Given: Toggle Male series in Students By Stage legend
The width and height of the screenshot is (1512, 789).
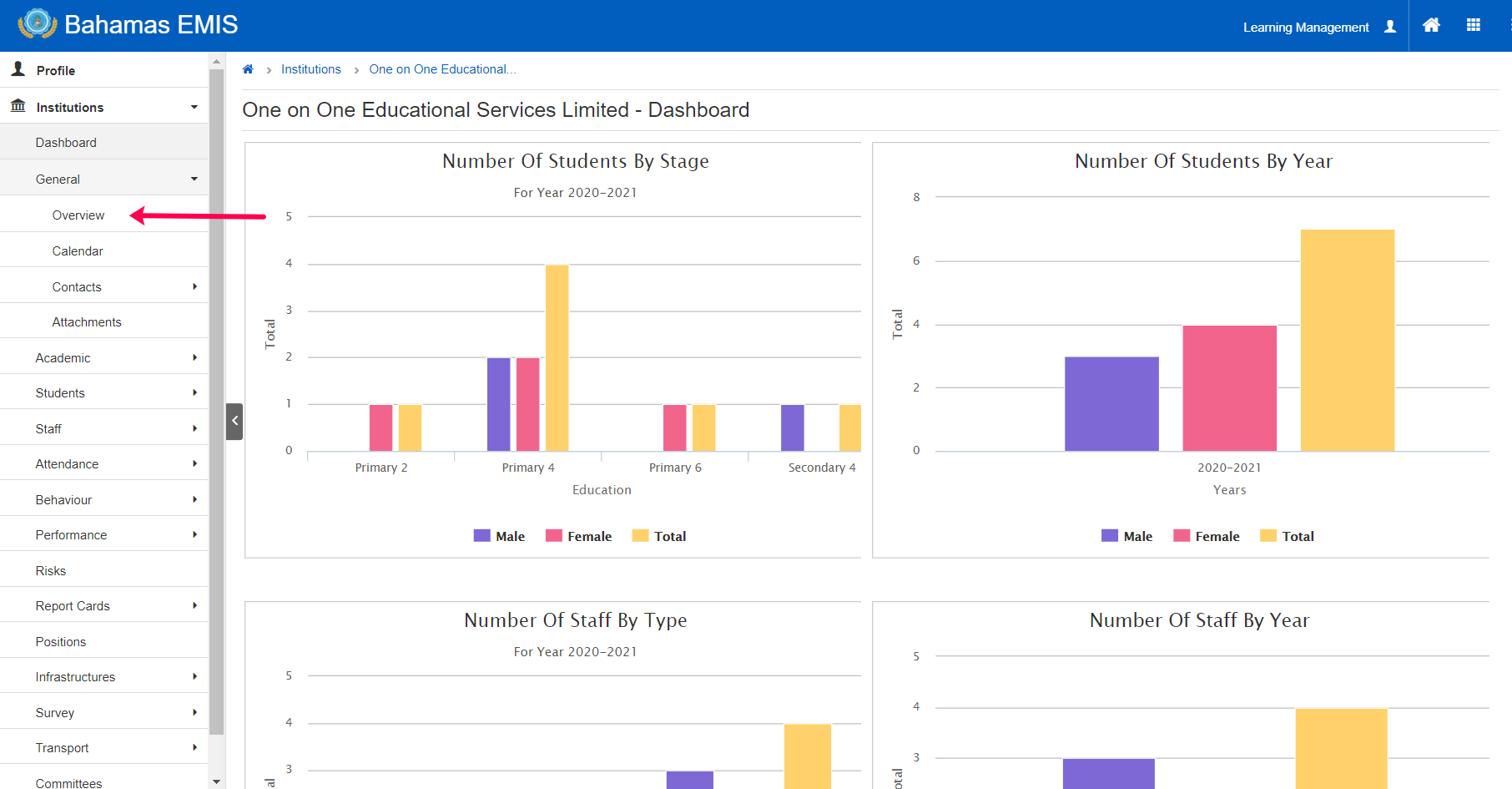Looking at the screenshot, I should point(499,536).
